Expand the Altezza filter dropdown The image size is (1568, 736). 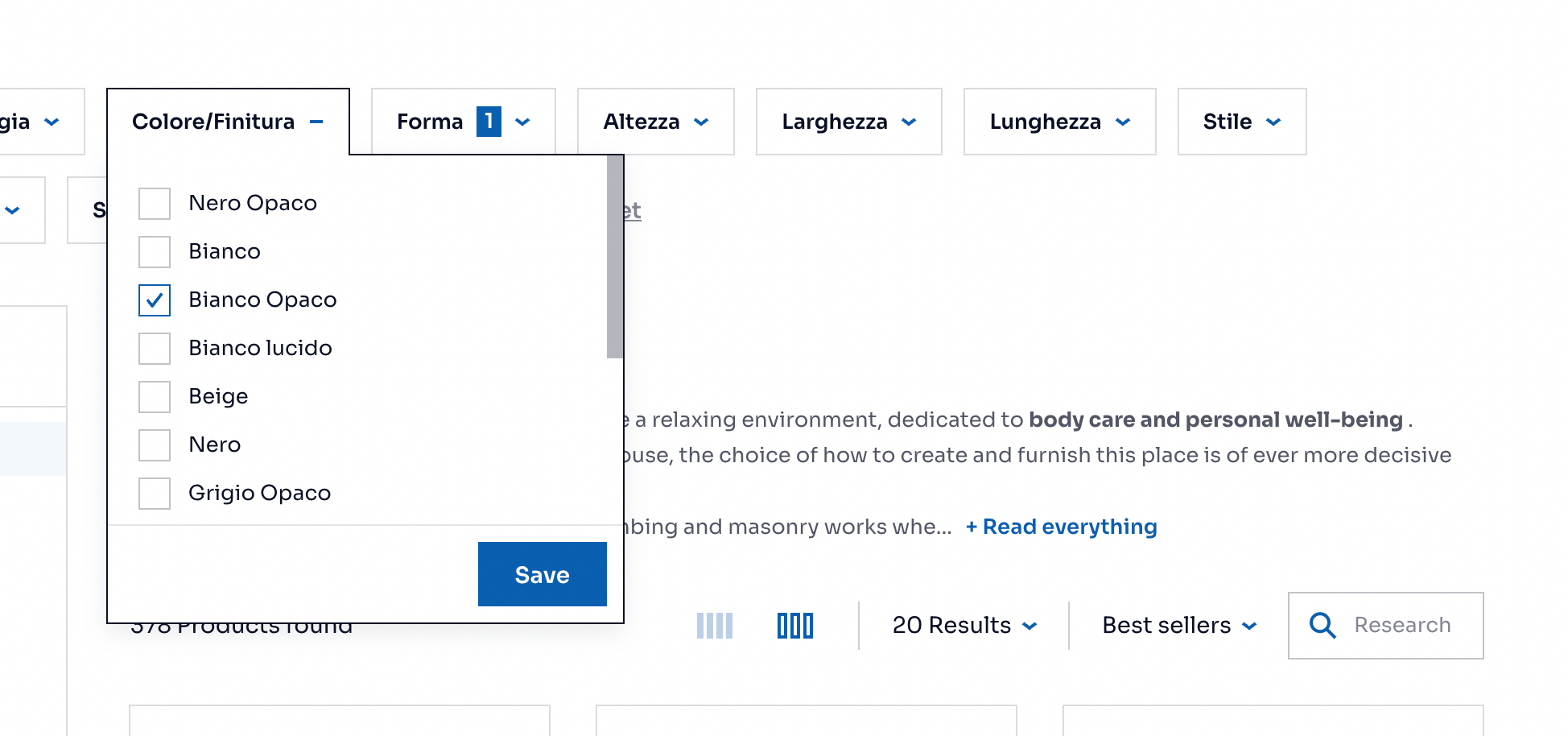[655, 122]
